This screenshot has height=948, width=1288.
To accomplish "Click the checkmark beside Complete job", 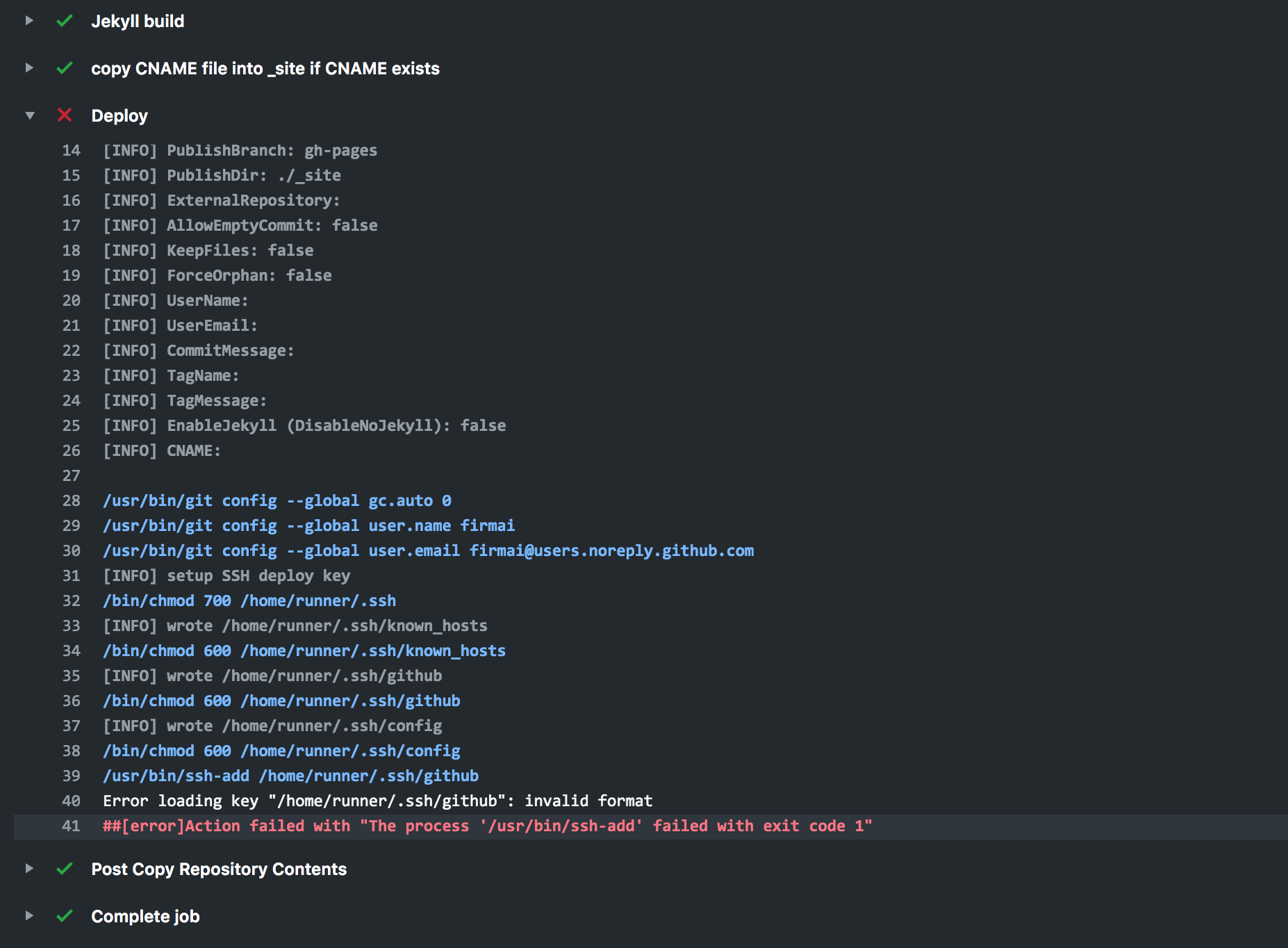I will coord(65,916).
